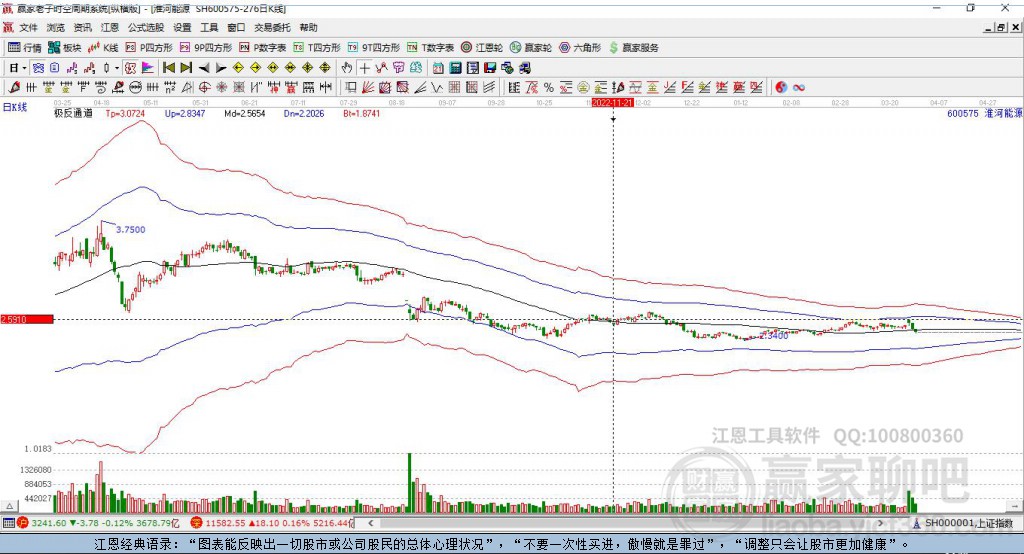Open the 江恩 menu
Image resolution: width=1024 pixels, height=554 pixels.
coord(110,27)
